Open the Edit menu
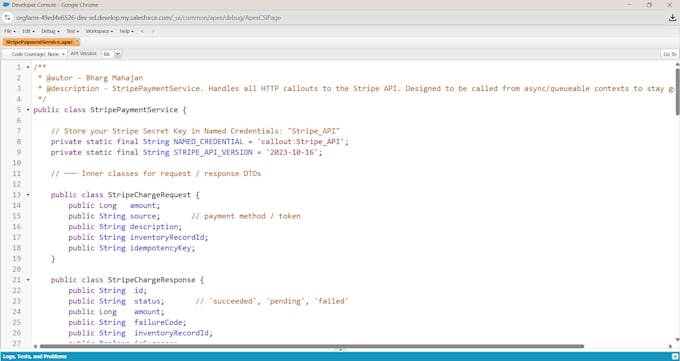 (x=28, y=31)
